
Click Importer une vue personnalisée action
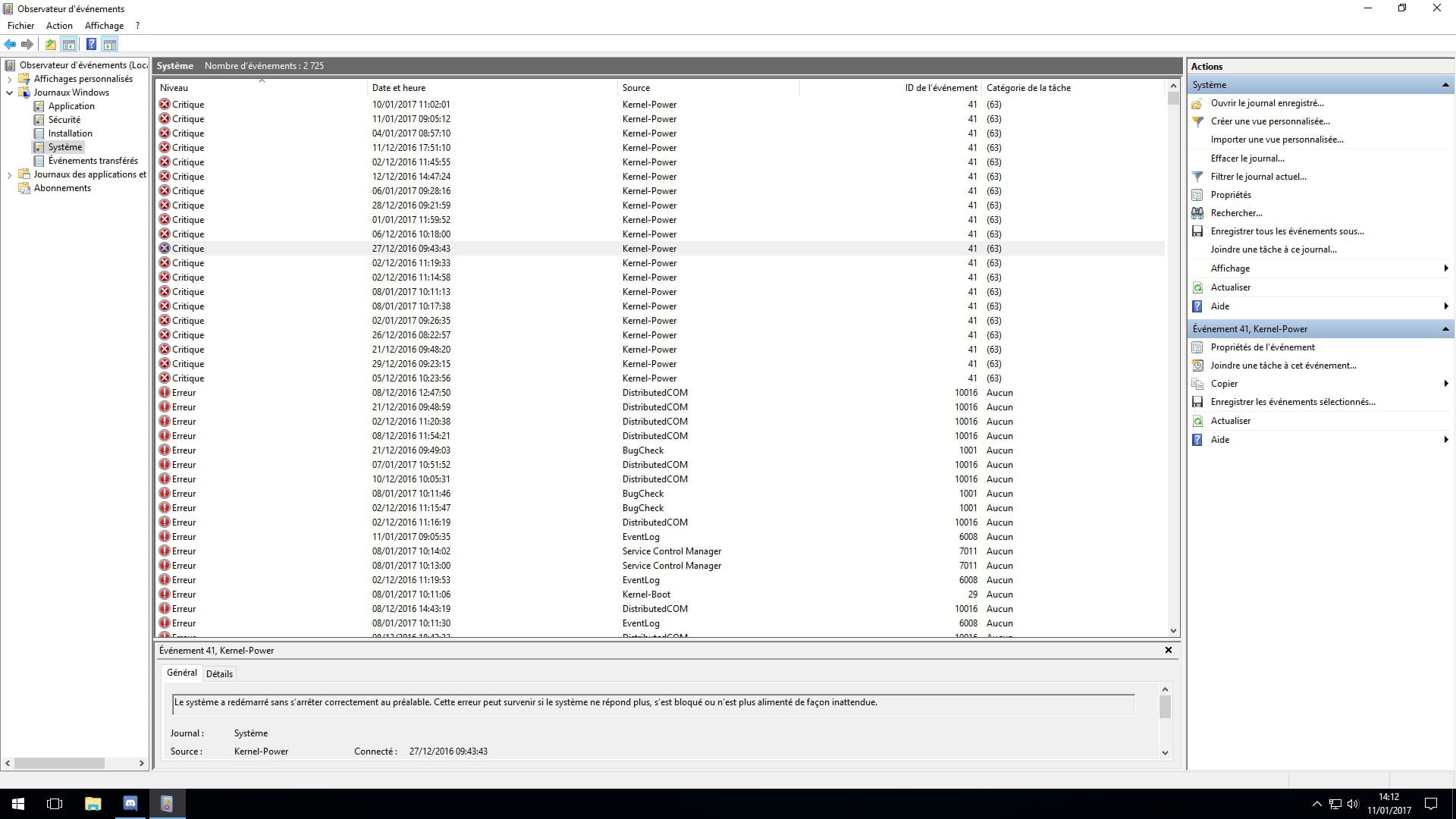click(1277, 140)
